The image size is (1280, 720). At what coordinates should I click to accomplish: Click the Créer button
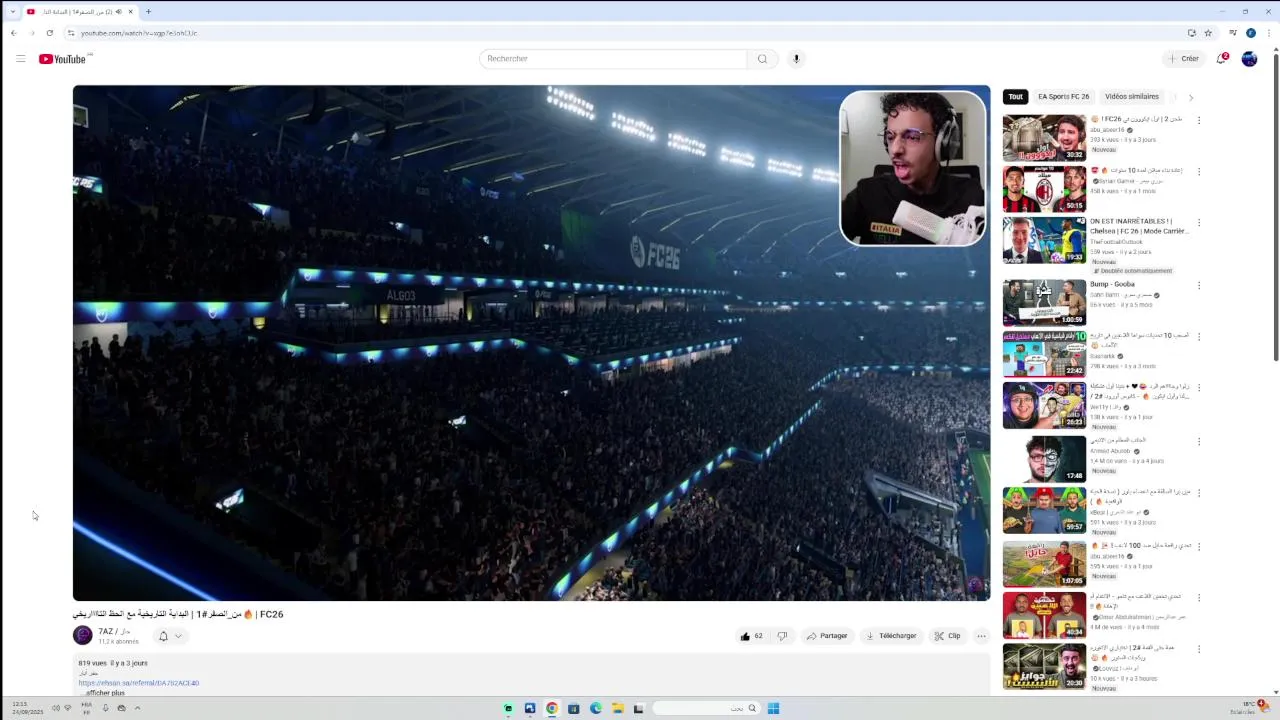click(x=1183, y=59)
